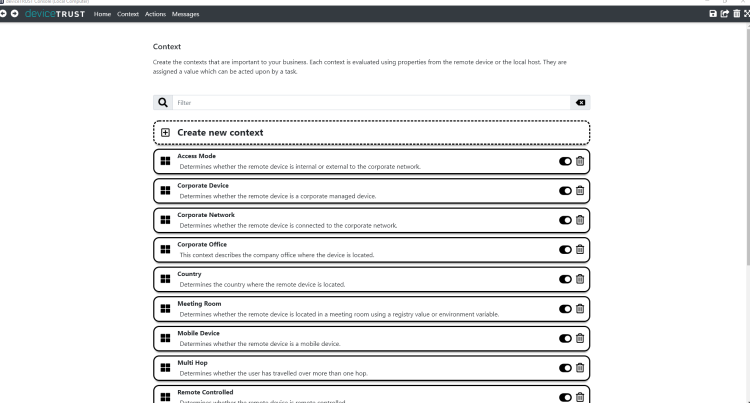Delete the Corporate Office context
750x403 pixels.
pos(580,250)
